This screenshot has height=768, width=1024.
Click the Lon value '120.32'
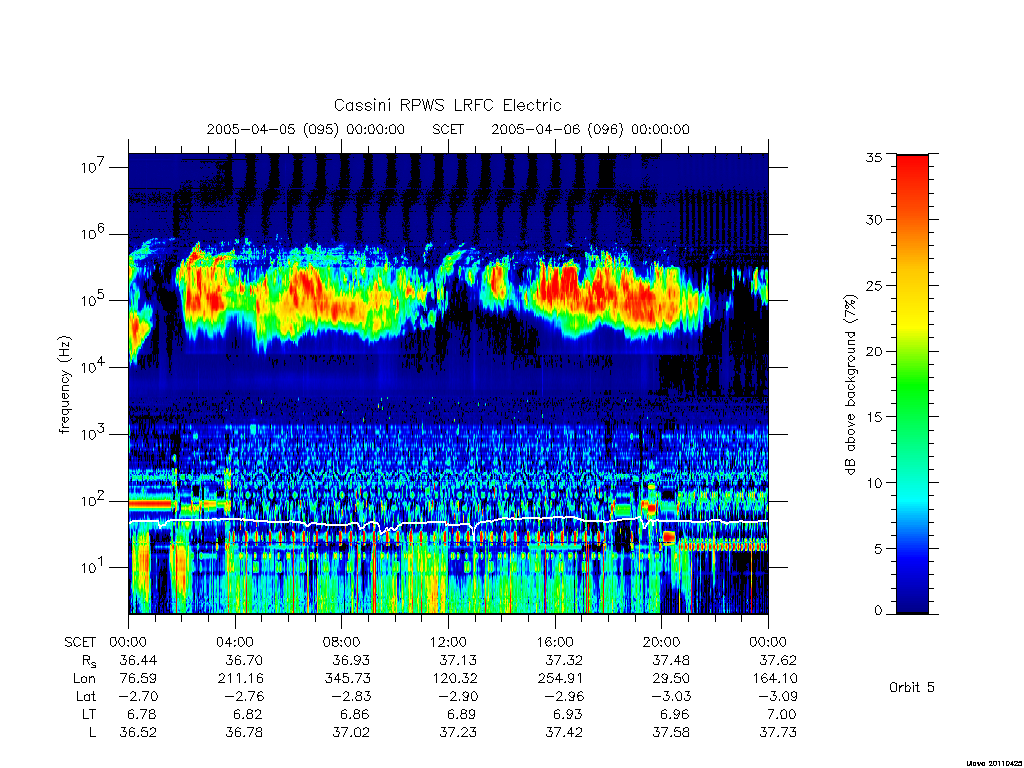pos(454,679)
